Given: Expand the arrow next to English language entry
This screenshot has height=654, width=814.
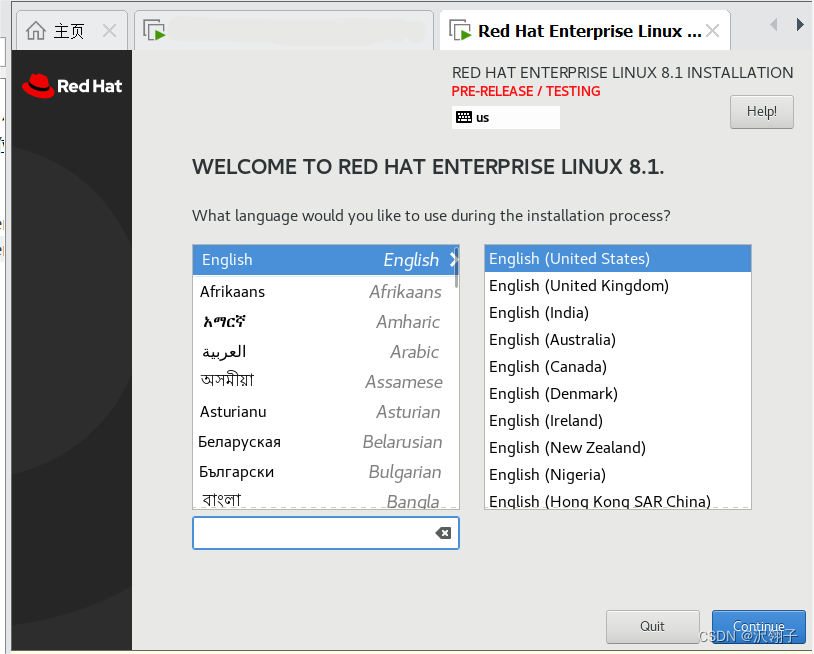Looking at the screenshot, I should tap(452, 259).
